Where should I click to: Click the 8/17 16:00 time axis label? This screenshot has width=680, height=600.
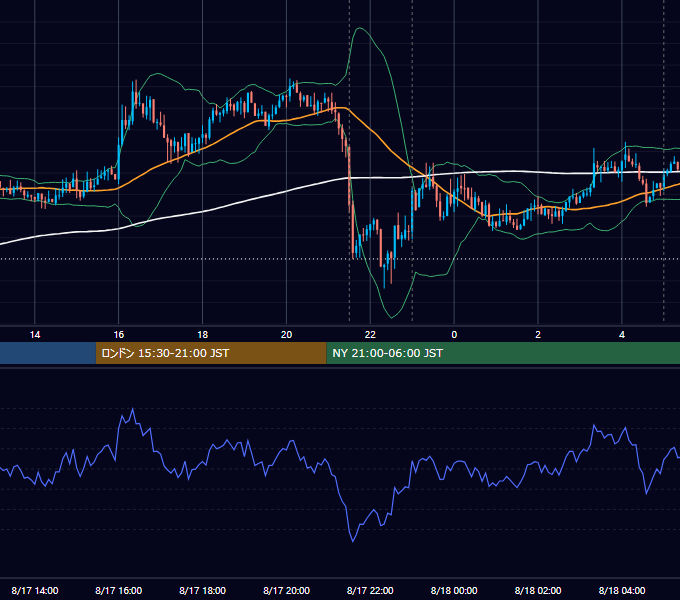[118, 590]
